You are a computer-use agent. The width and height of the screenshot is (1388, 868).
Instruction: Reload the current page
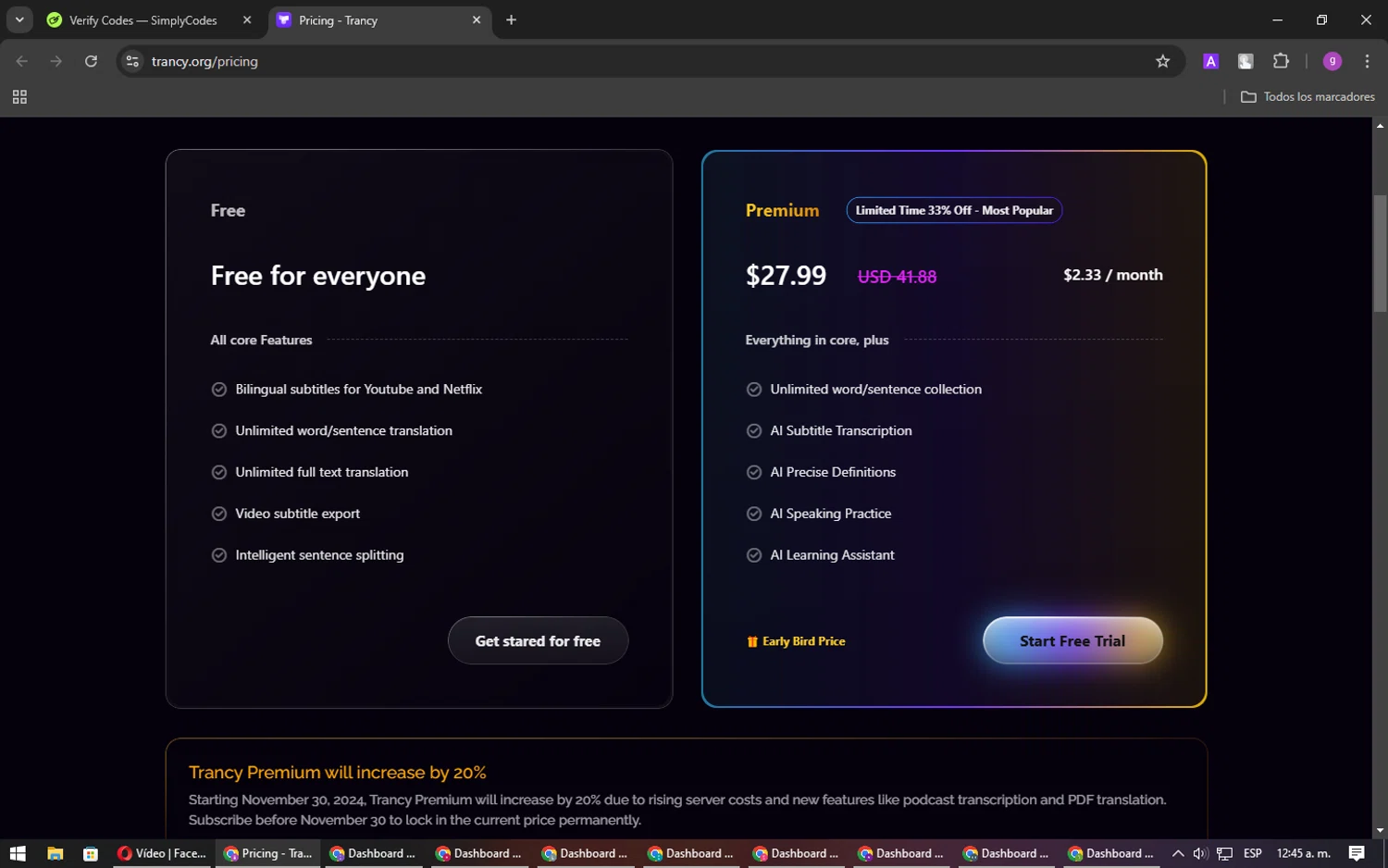91,61
